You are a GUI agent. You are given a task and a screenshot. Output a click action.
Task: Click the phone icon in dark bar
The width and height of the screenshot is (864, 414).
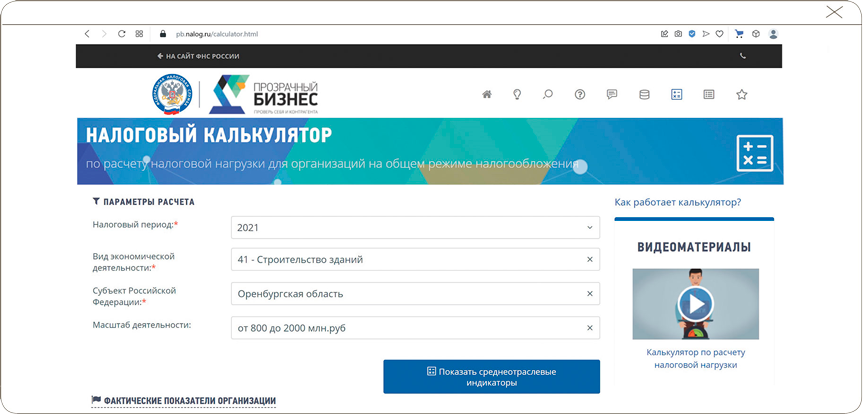tap(742, 57)
